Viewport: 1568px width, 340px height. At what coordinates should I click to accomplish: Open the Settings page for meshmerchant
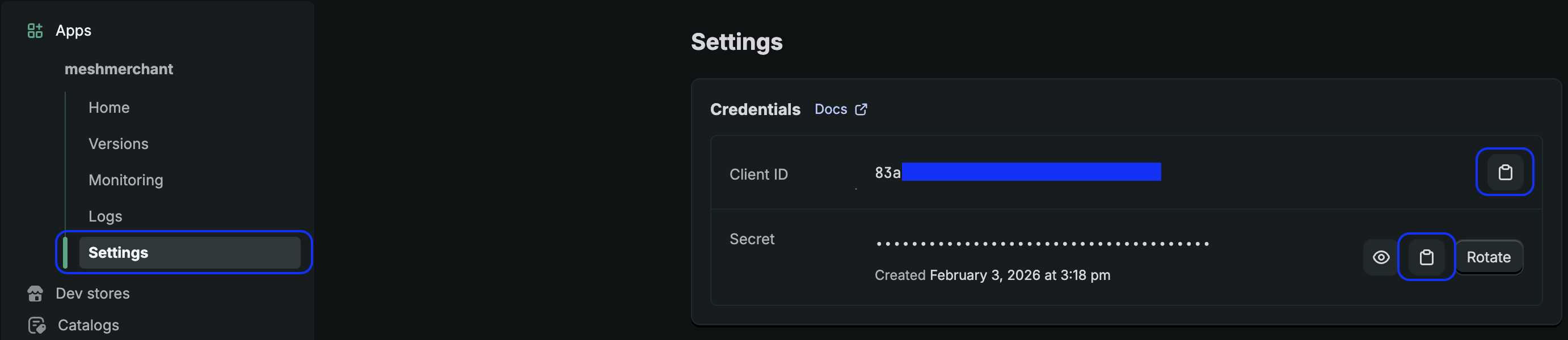[119, 252]
